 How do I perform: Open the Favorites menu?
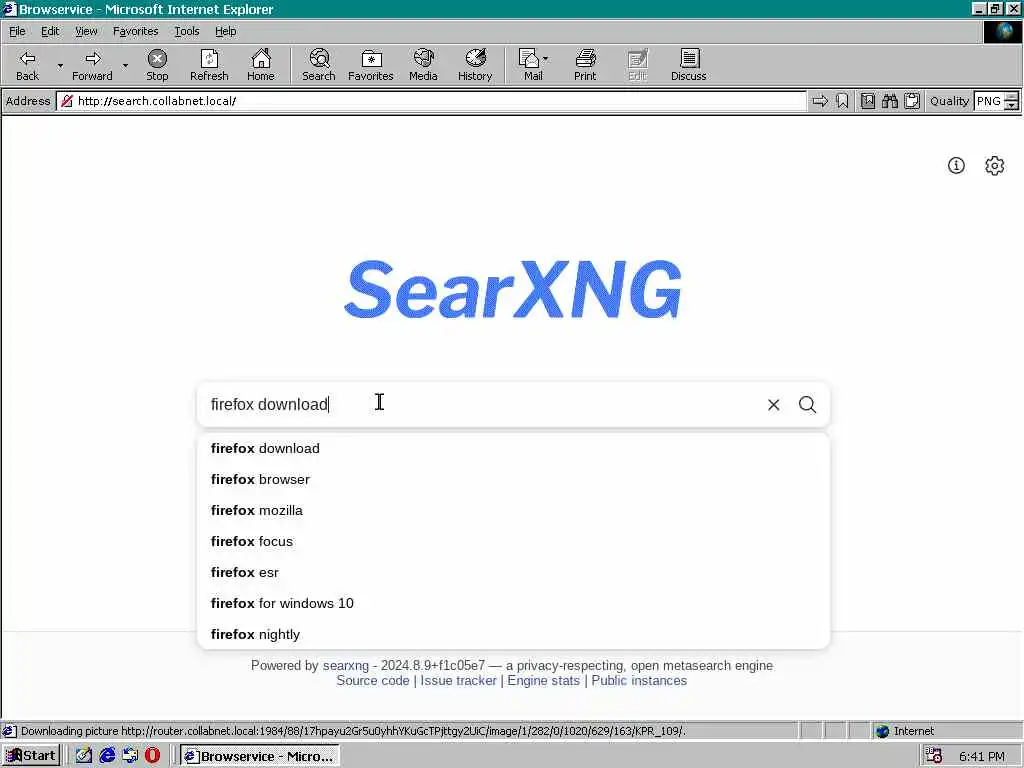[x=135, y=31]
